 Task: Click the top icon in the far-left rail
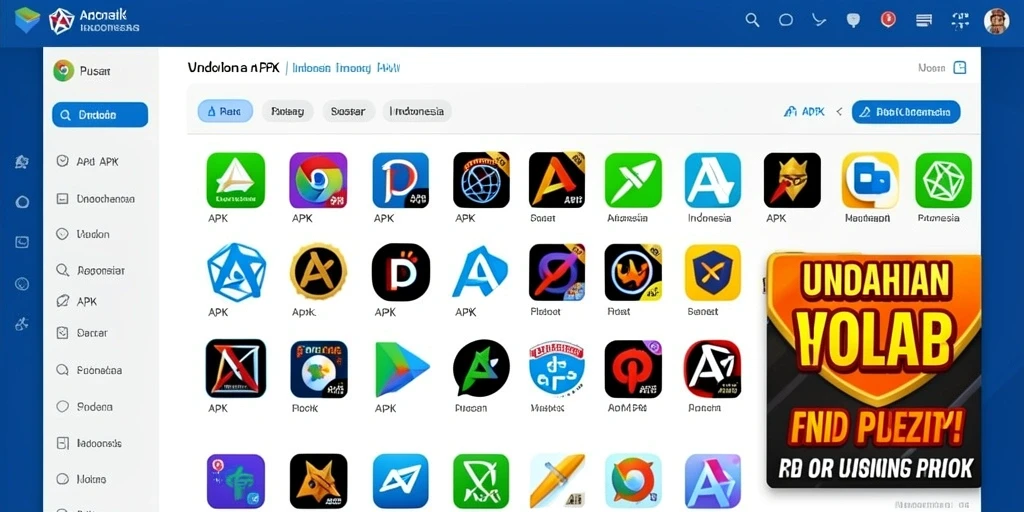tap(22, 162)
